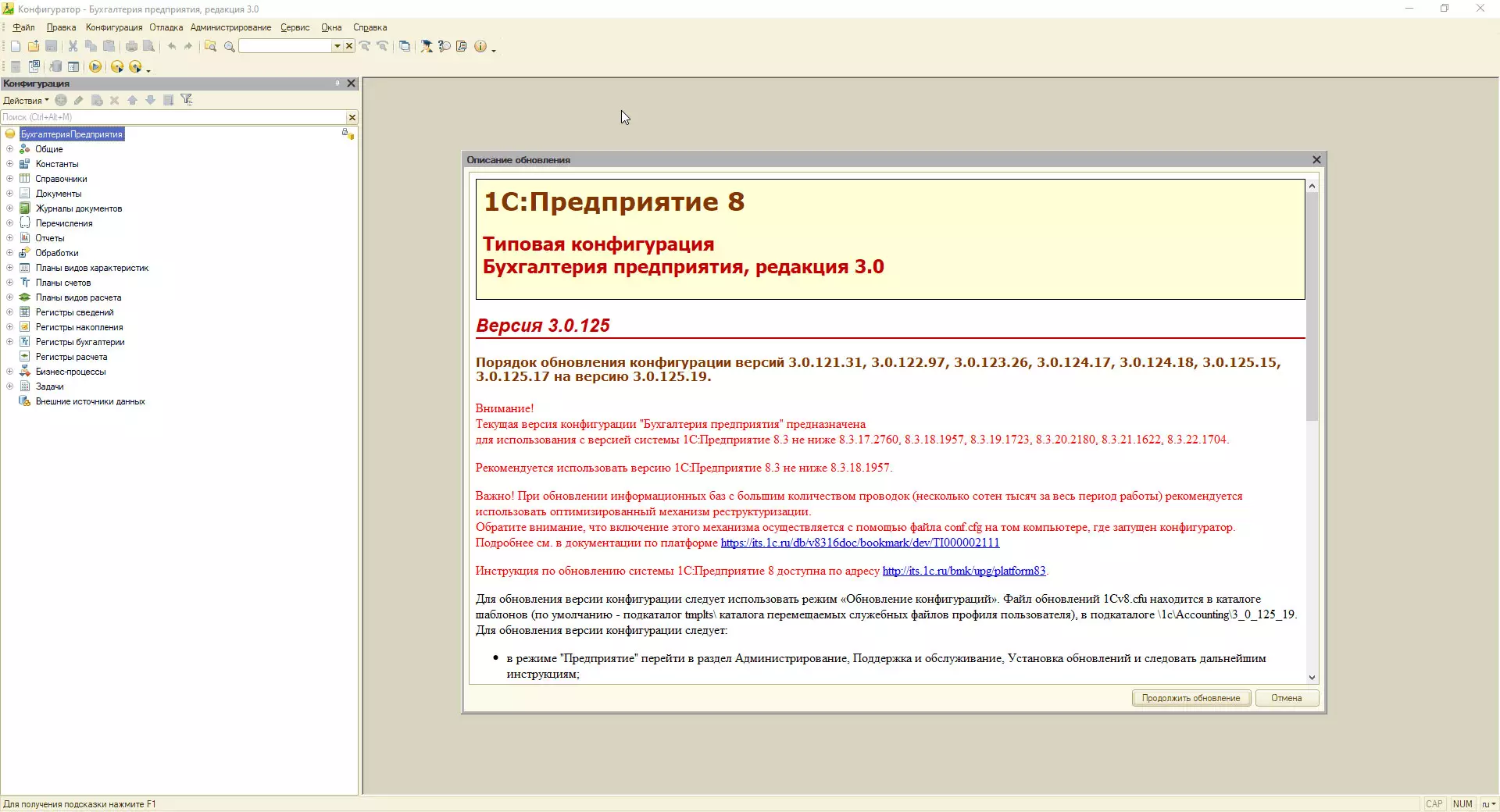This screenshot has width=1500, height=812.
Task: Click the Cut scissors icon
Action: [73, 46]
